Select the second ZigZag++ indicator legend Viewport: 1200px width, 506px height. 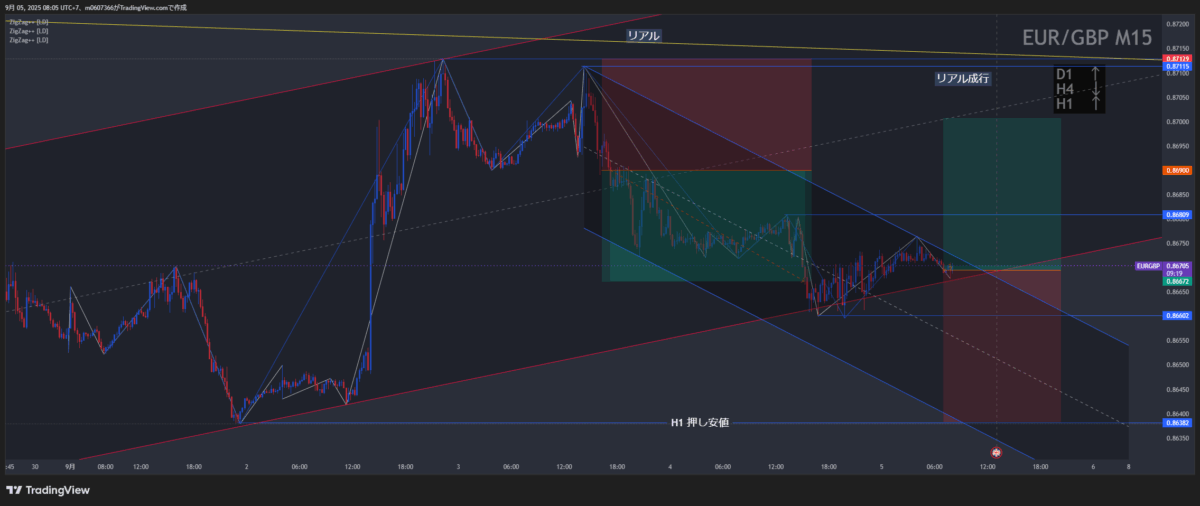coord(28,31)
